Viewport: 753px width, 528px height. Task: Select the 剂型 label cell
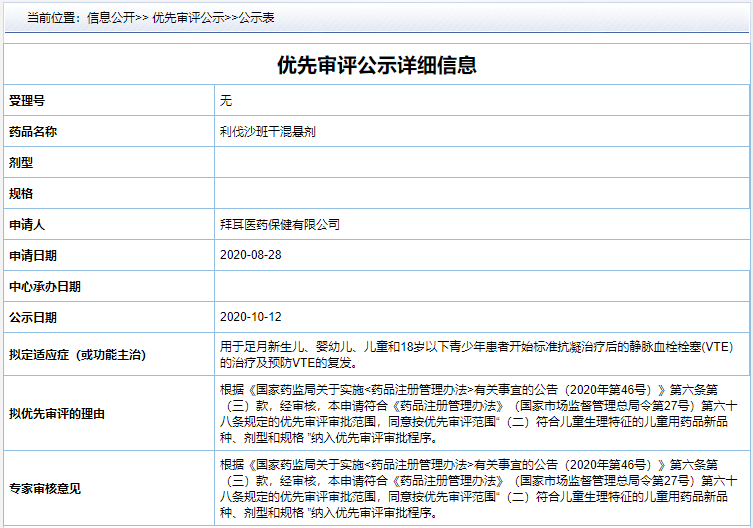tap(109, 162)
